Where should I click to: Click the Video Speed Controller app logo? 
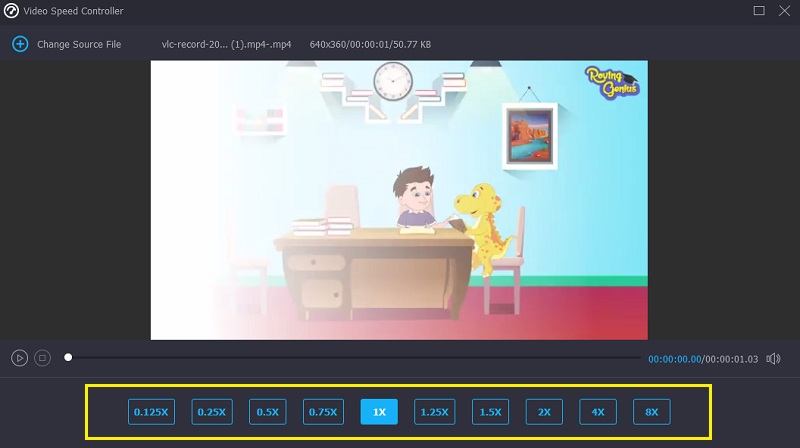[13, 11]
